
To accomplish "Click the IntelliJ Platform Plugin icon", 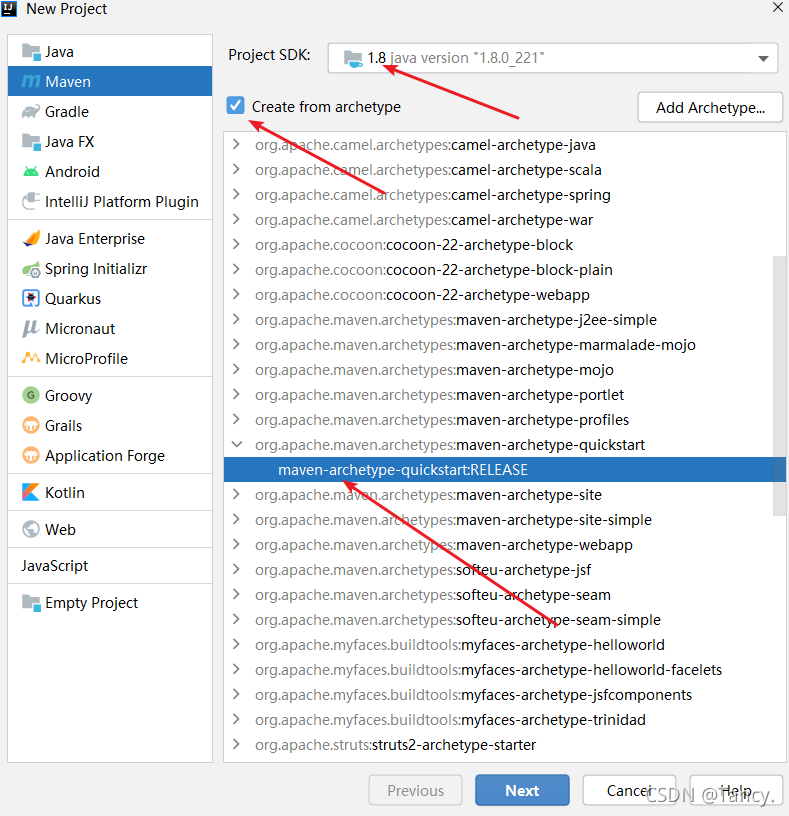I will tap(31, 201).
